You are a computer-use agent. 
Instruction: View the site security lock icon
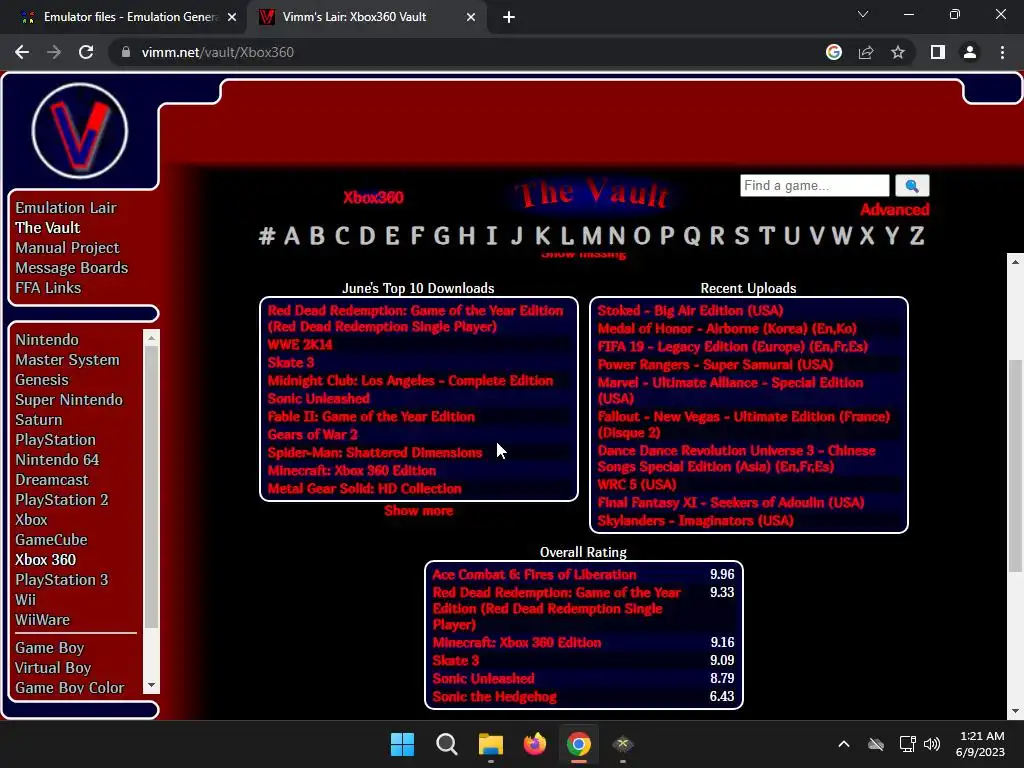point(126,52)
